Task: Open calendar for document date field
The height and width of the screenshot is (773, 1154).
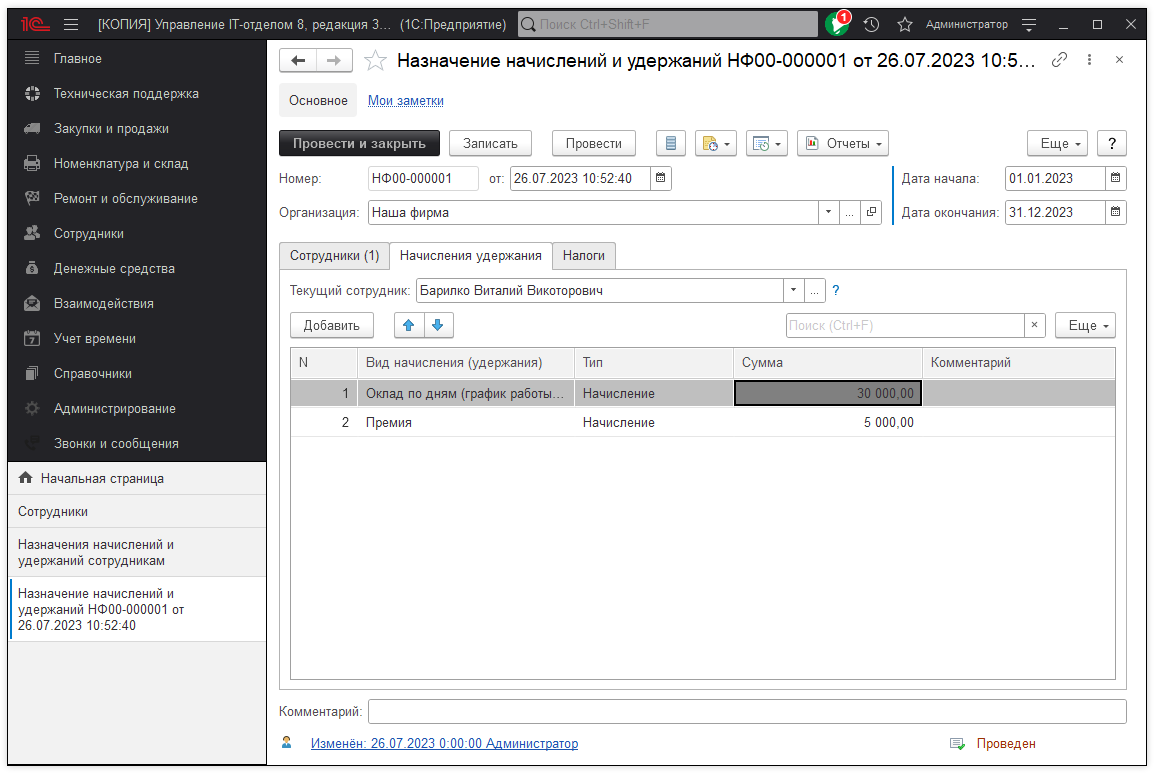Action: 660,179
